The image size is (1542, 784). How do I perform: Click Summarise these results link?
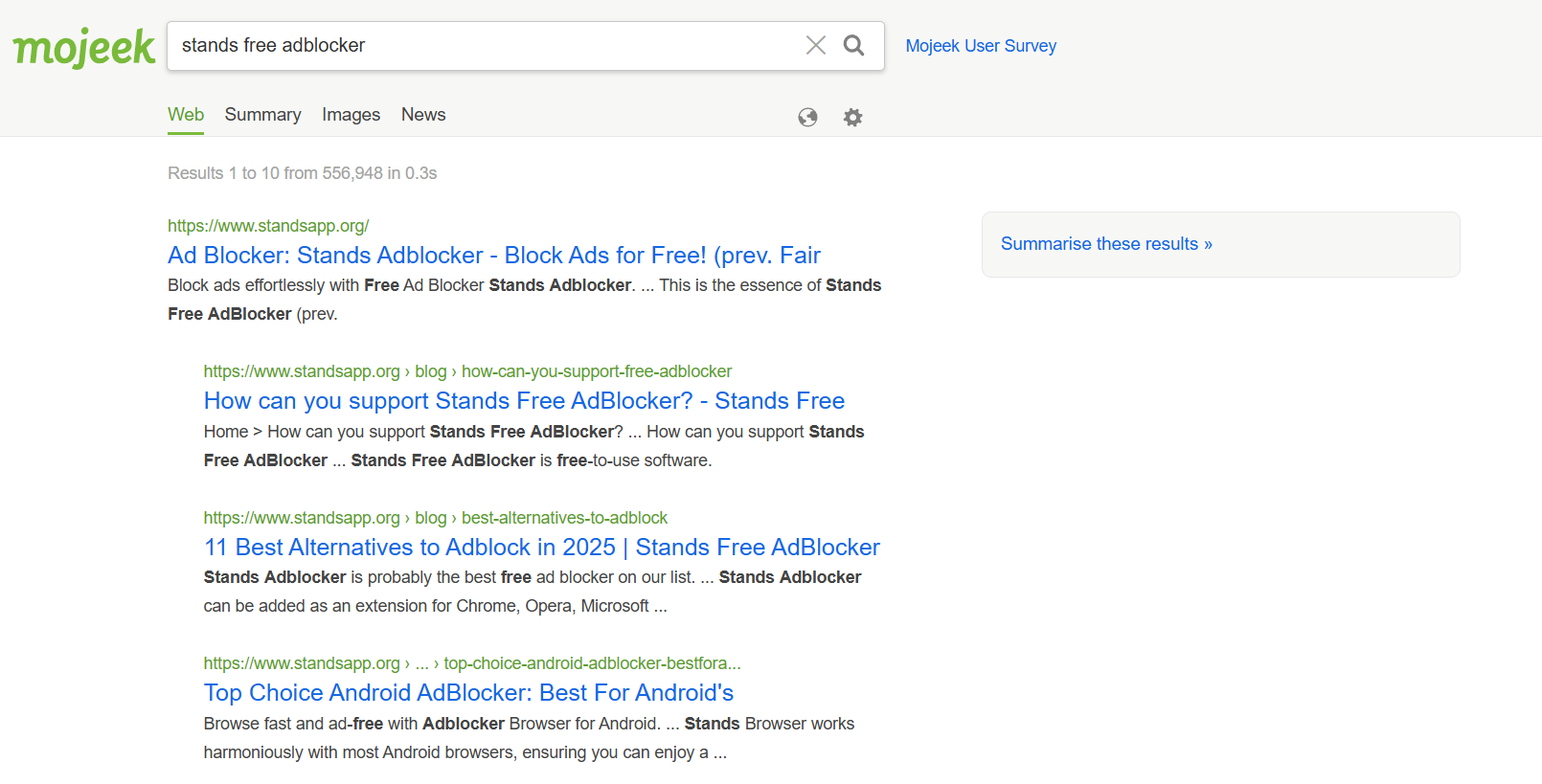[1106, 244]
